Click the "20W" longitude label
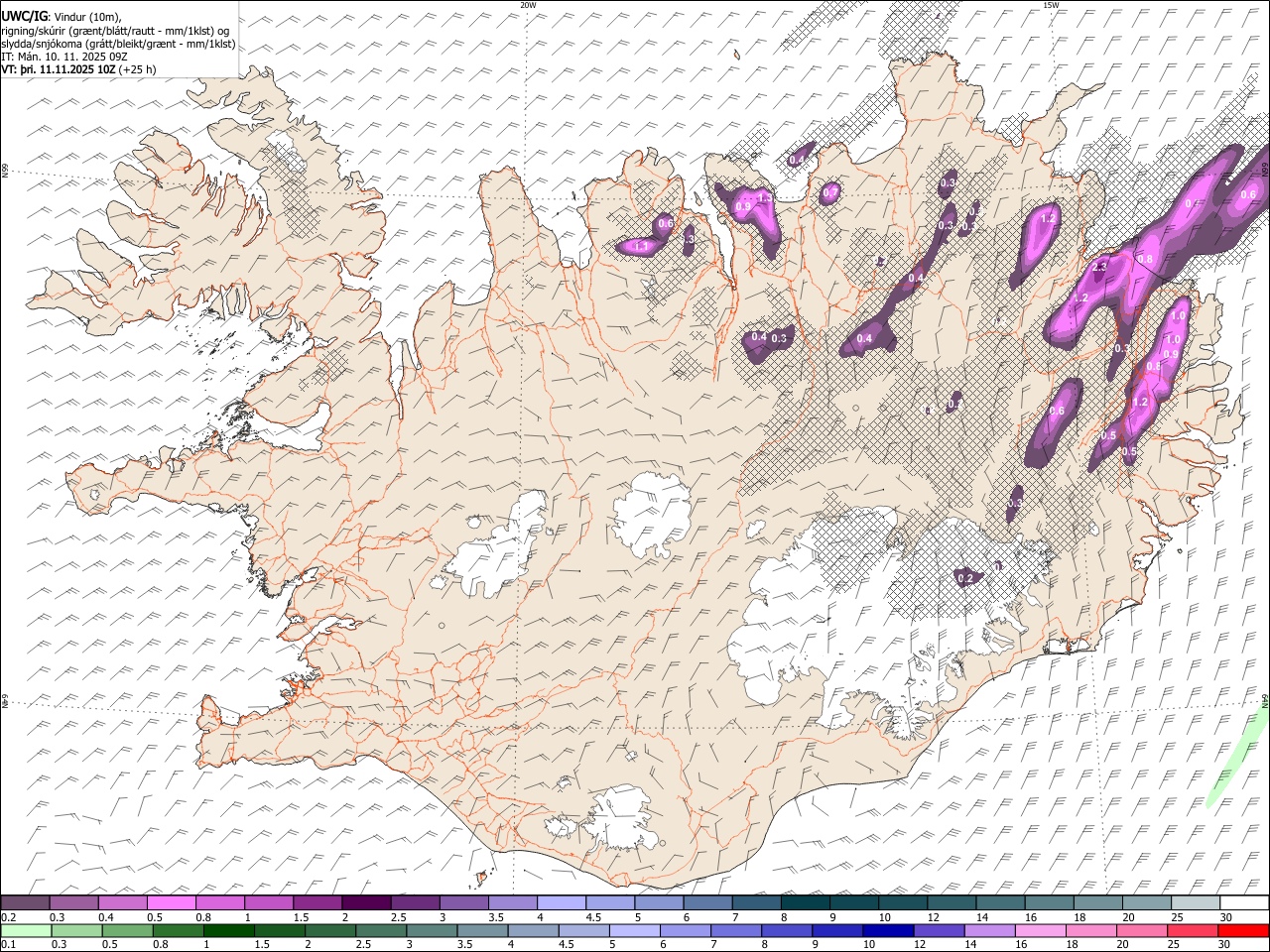The image size is (1270, 952). click(x=528, y=5)
